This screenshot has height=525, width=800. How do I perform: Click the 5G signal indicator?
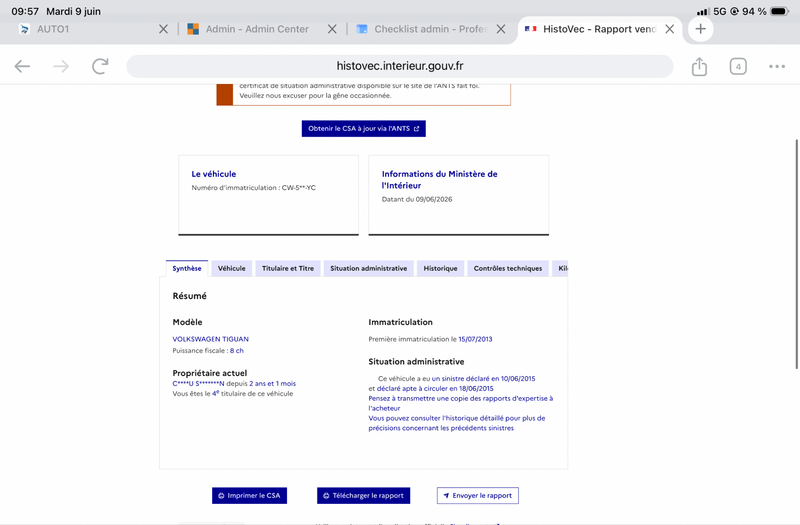[719, 11]
